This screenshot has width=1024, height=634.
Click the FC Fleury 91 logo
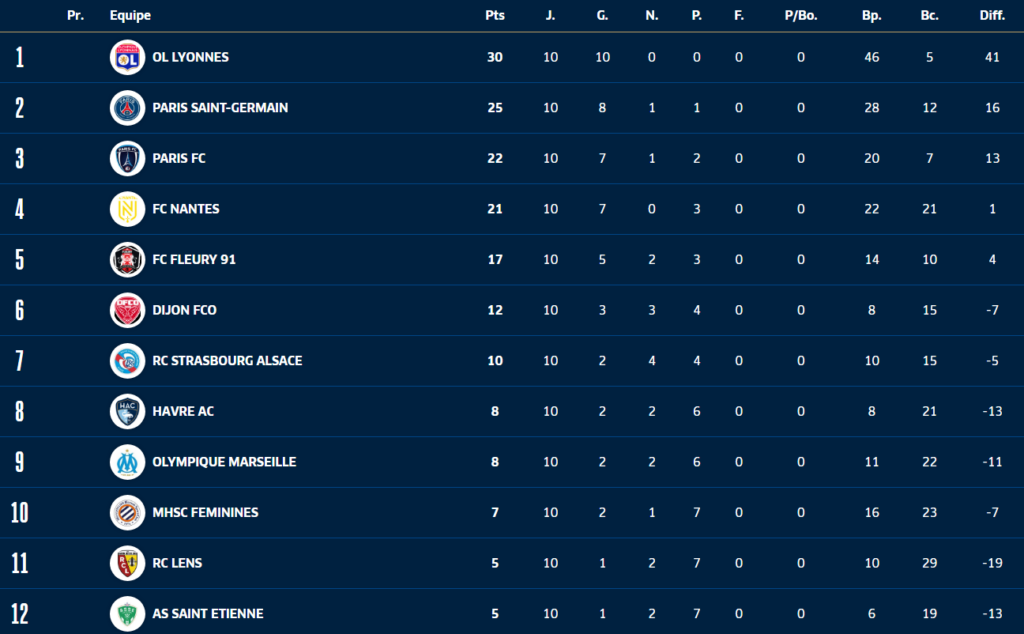coord(127,260)
